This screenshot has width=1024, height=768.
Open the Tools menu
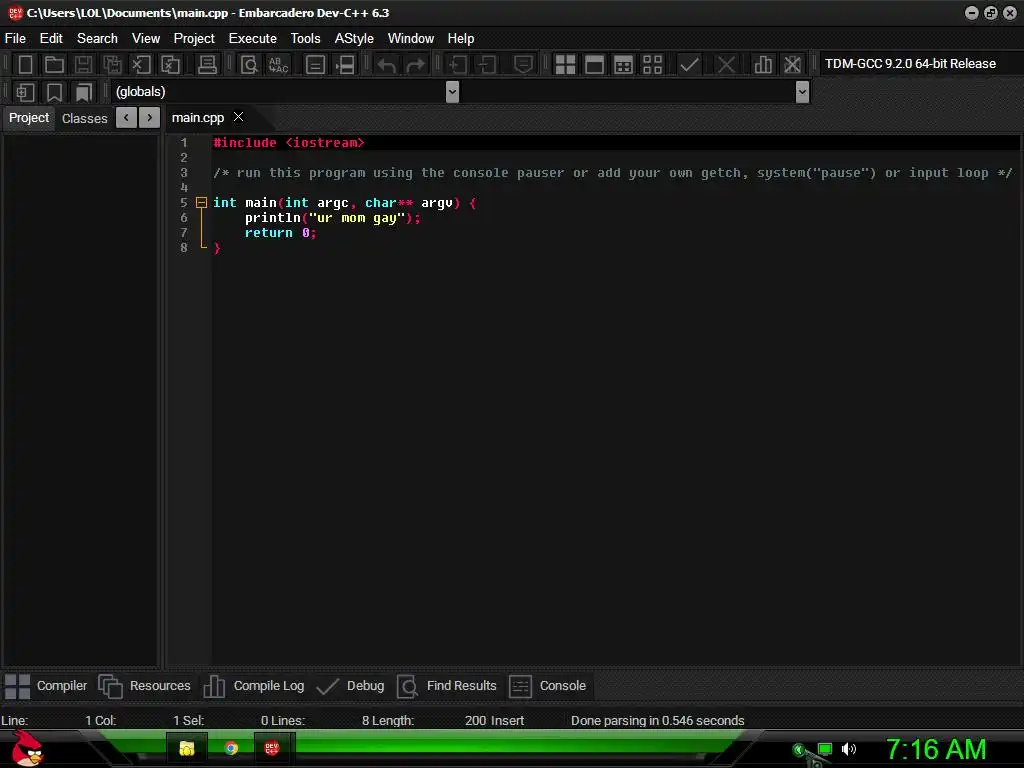pos(306,39)
